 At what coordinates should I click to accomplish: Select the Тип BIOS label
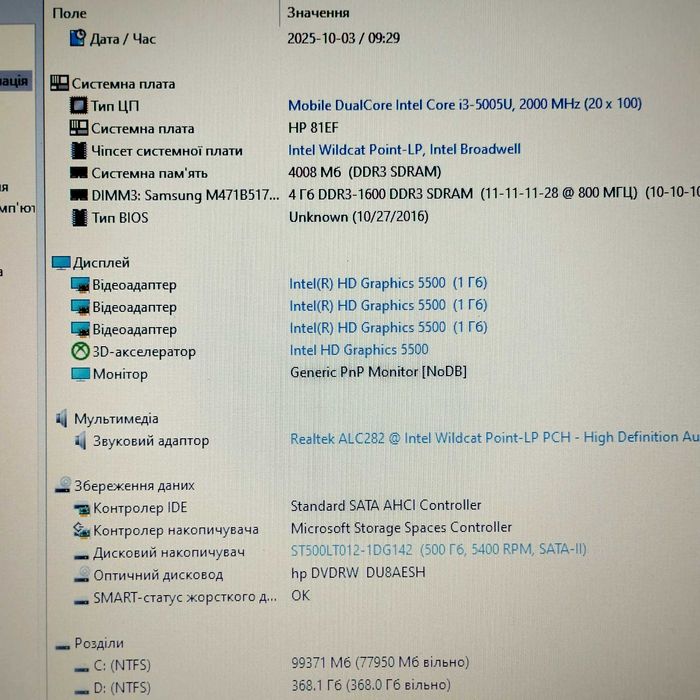tap(120, 217)
